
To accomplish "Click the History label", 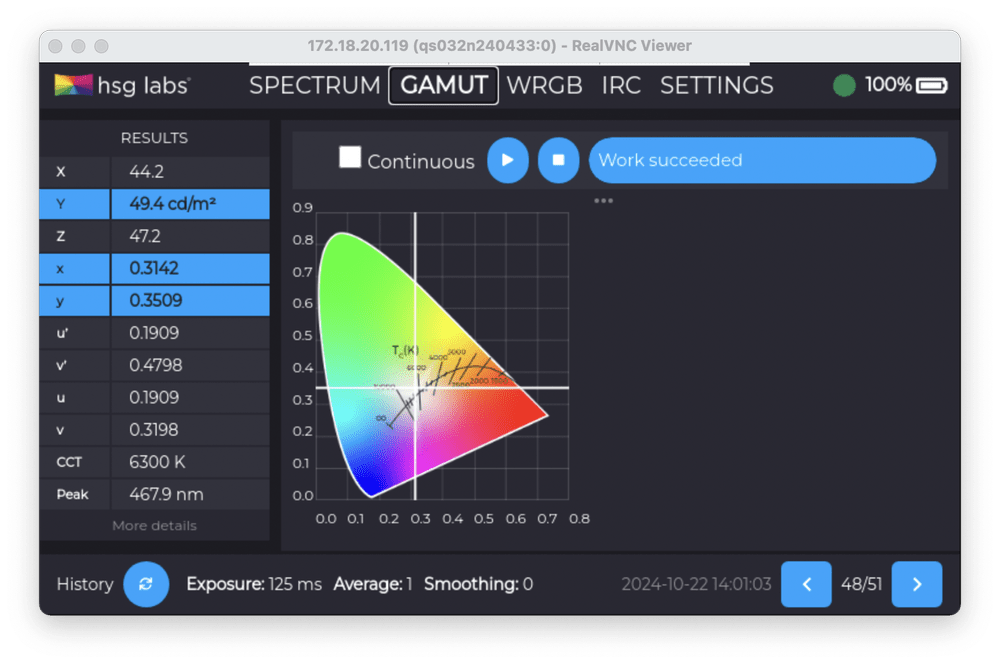I will pos(85,584).
